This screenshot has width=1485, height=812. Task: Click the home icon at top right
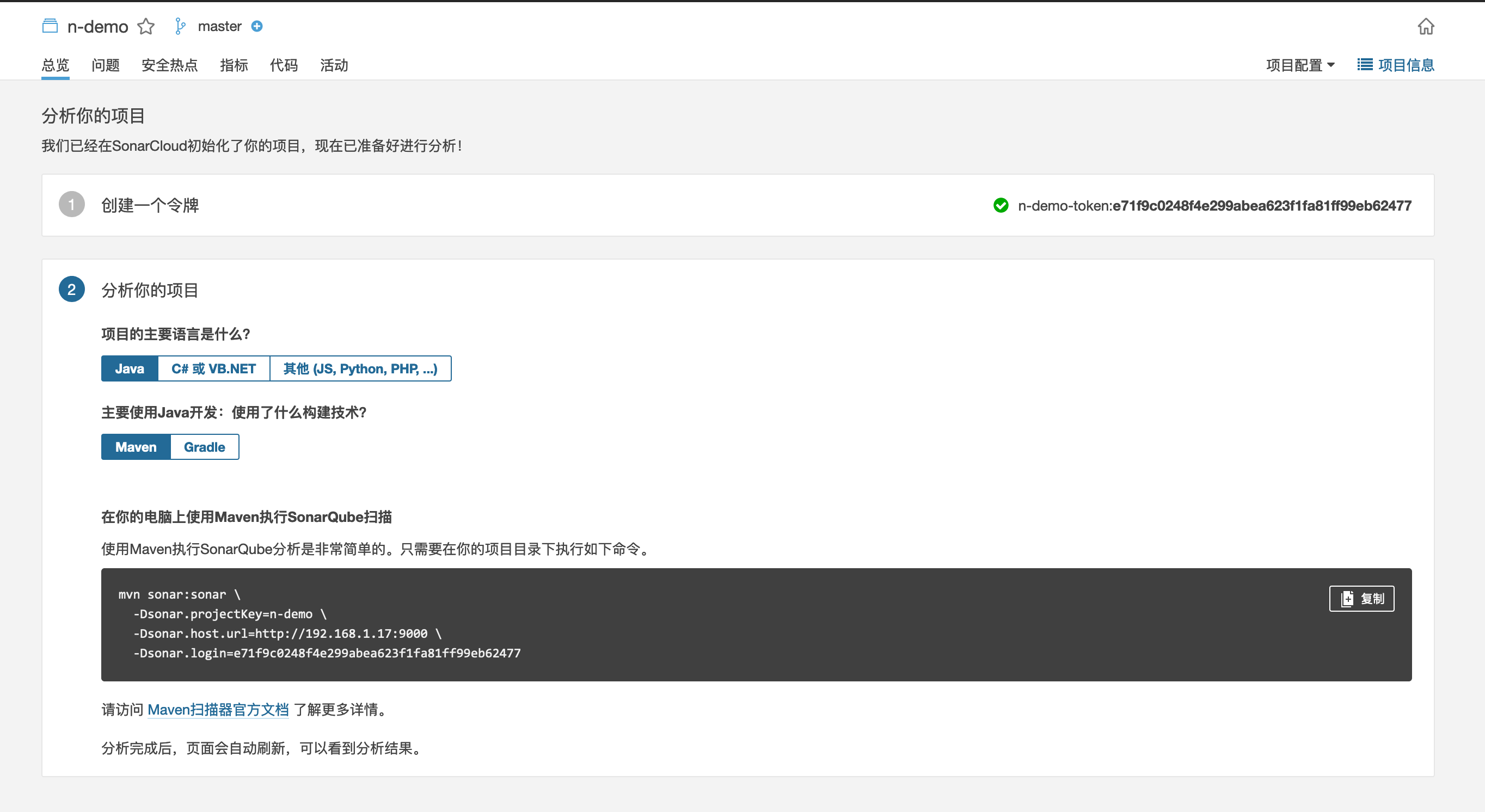pos(1426,27)
